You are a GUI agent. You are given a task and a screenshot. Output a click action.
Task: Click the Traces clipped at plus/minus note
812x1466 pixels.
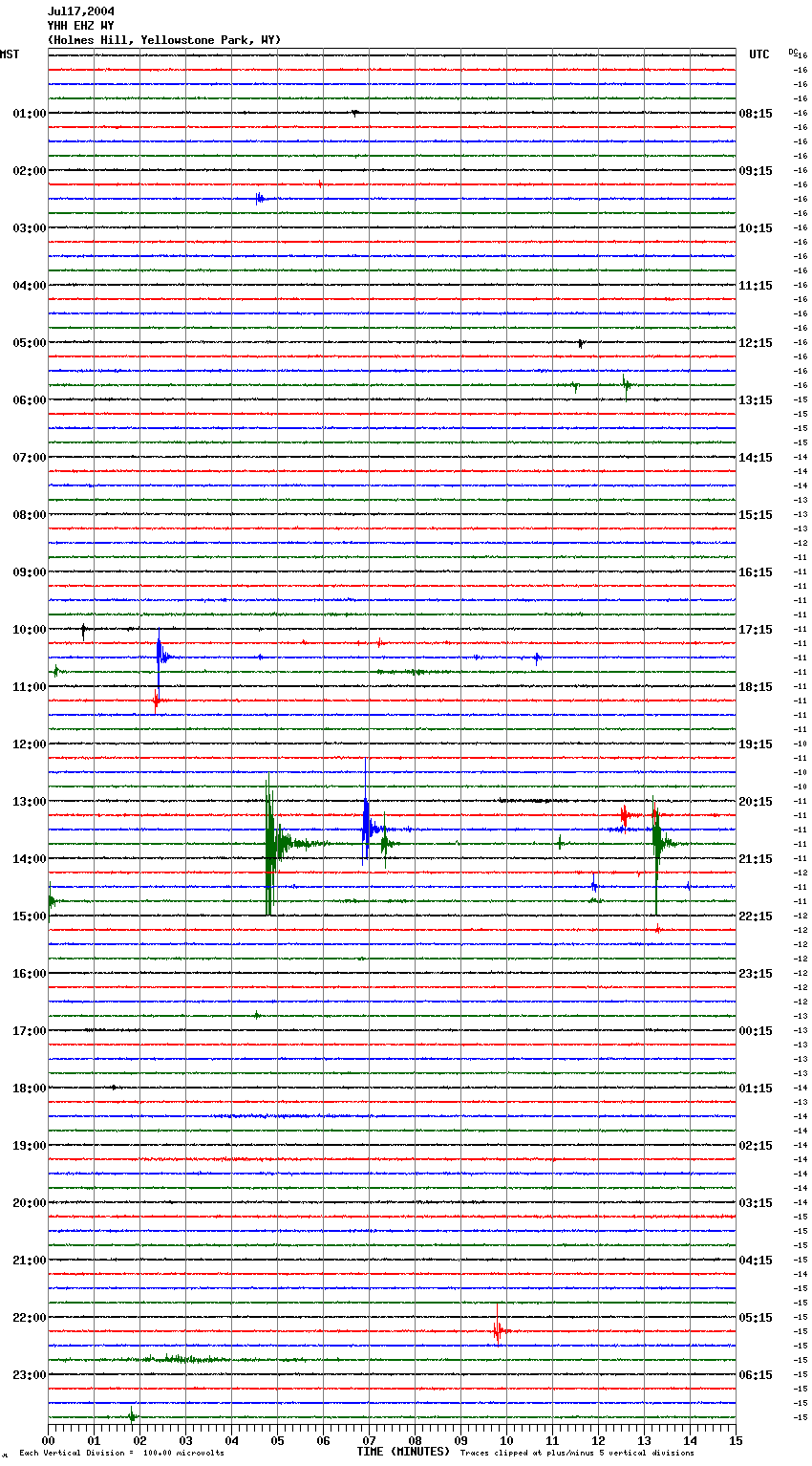pos(577,1454)
